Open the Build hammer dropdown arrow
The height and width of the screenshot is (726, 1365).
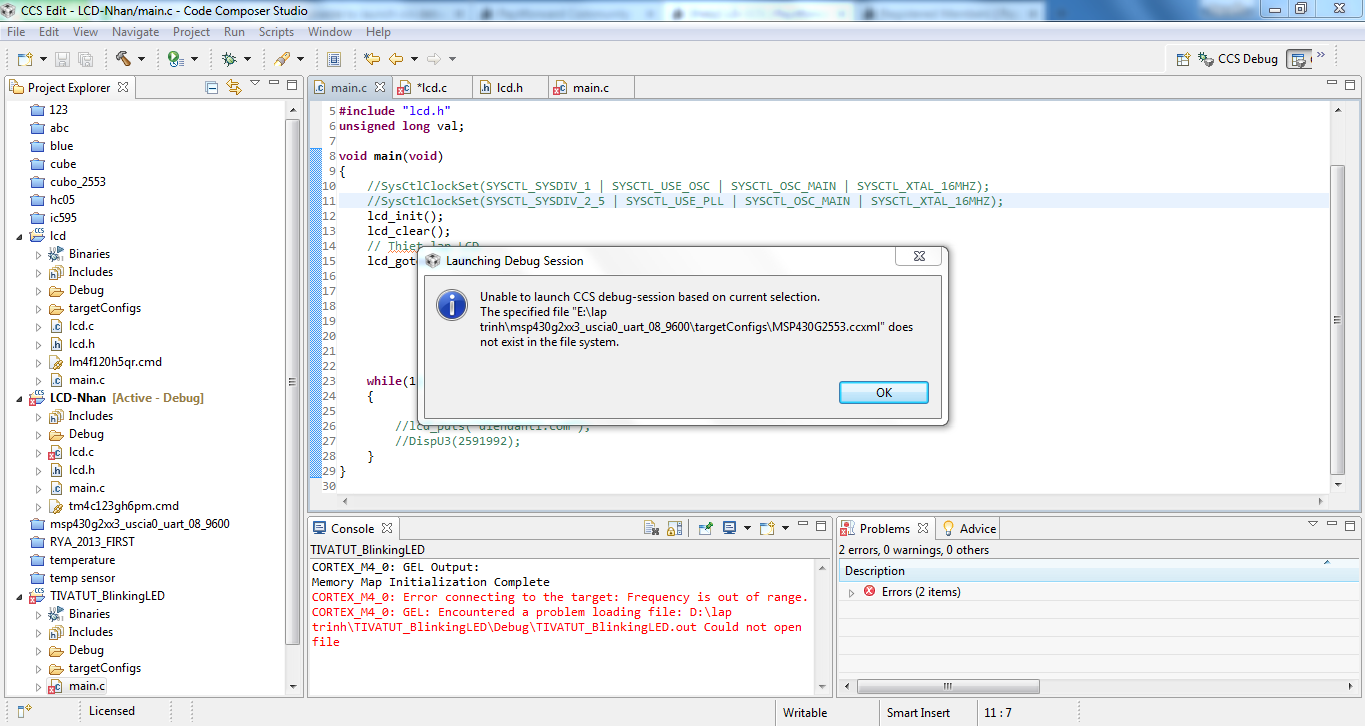pyautogui.click(x=141, y=59)
